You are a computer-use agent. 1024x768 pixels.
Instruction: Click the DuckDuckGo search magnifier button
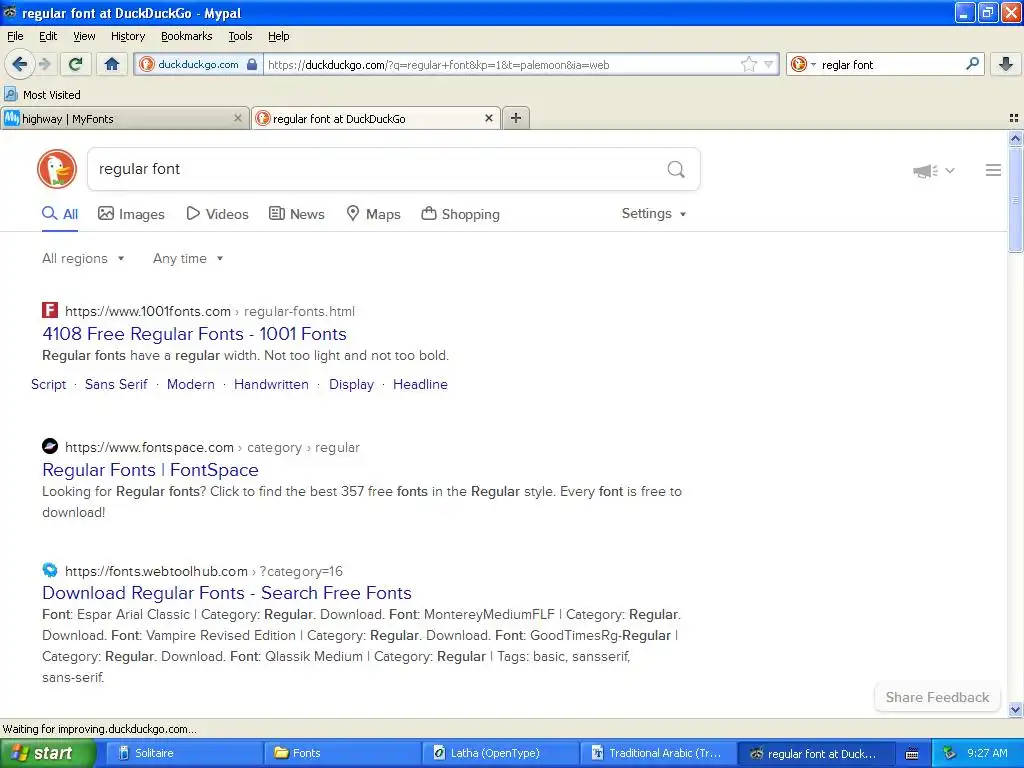pos(676,169)
